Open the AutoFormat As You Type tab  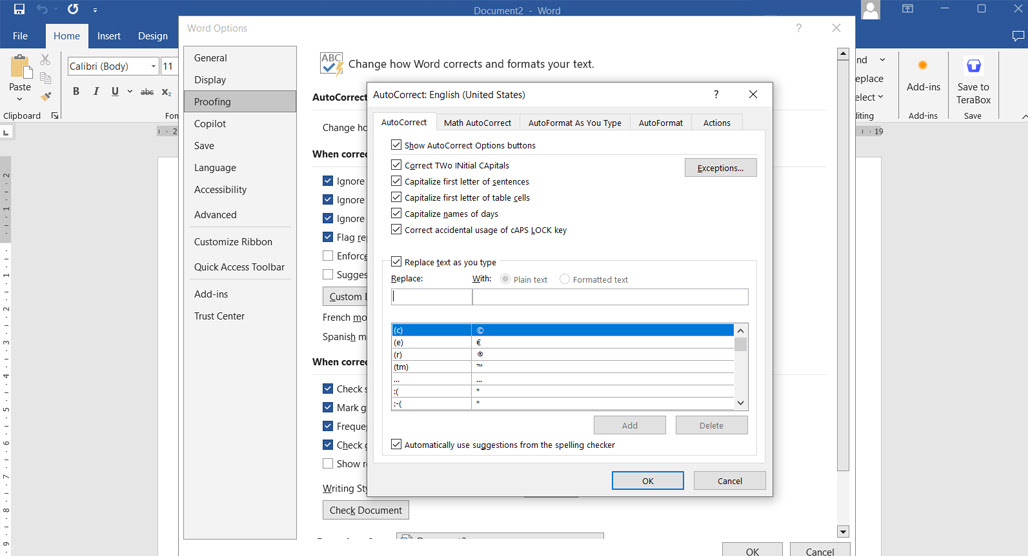(575, 123)
